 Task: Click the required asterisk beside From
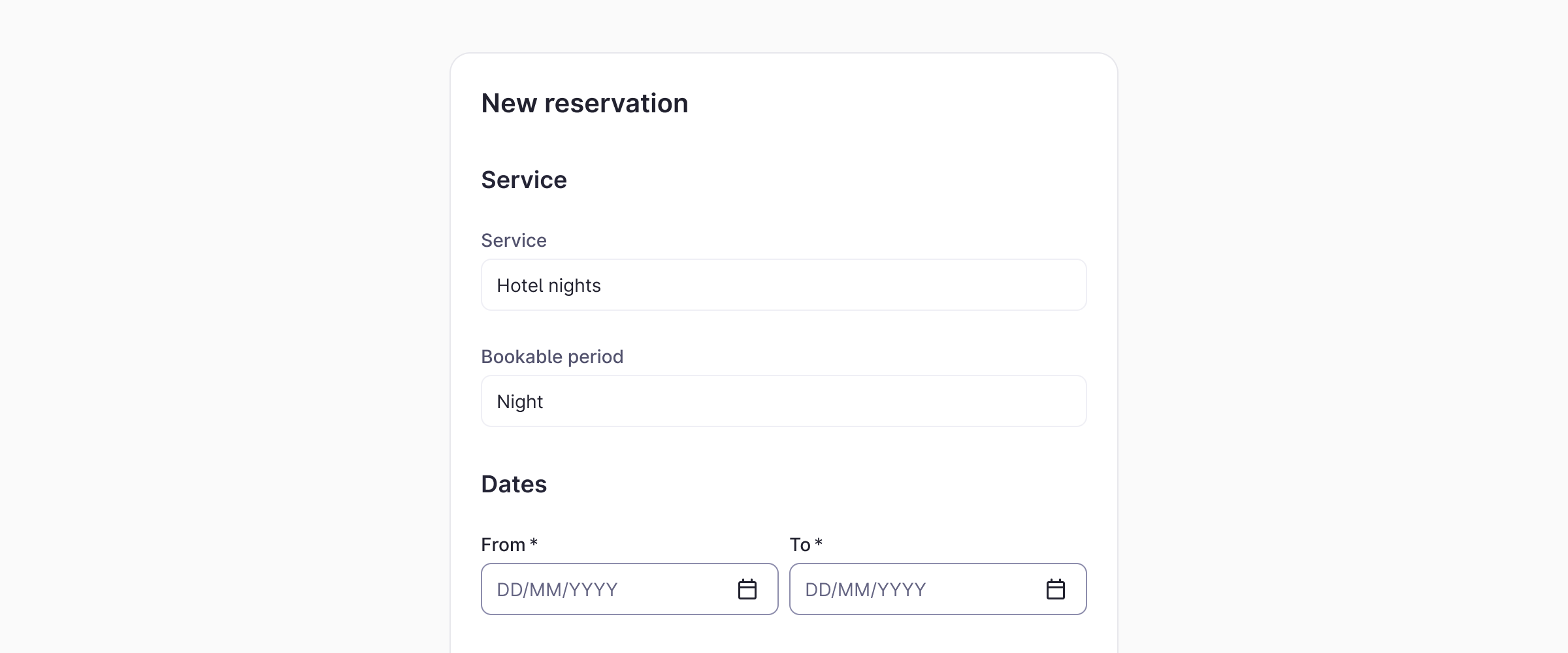coord(534,543)
